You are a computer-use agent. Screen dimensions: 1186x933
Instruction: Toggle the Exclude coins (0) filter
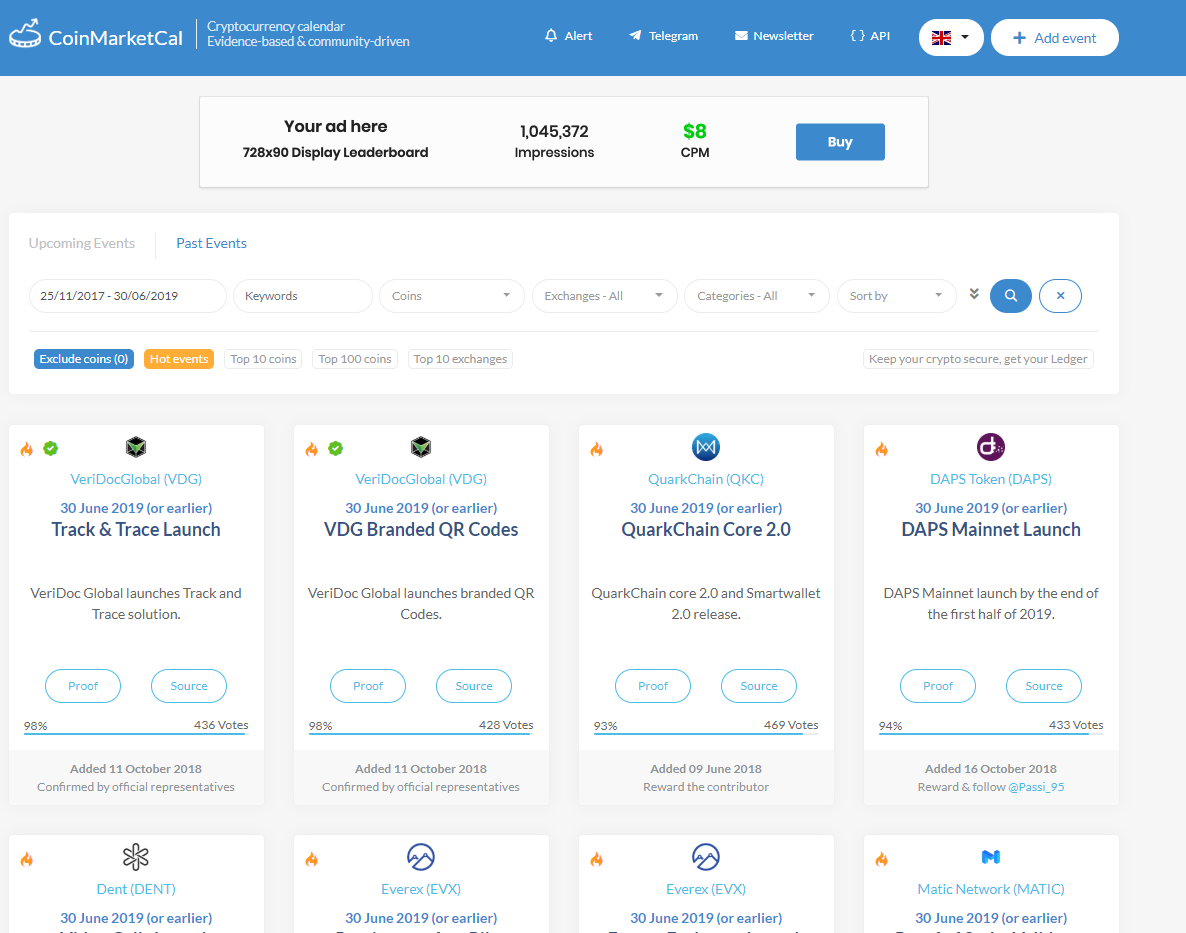[x=84, y=358]
